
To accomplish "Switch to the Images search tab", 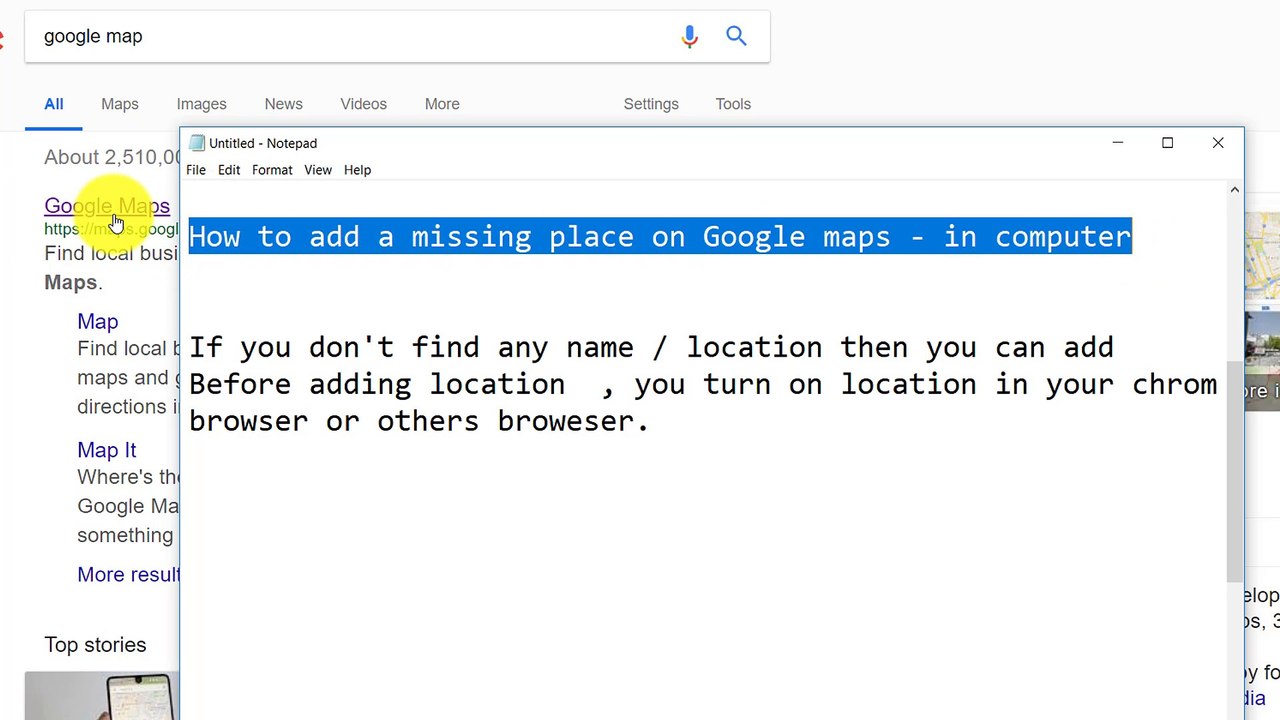I will (202, 104).
